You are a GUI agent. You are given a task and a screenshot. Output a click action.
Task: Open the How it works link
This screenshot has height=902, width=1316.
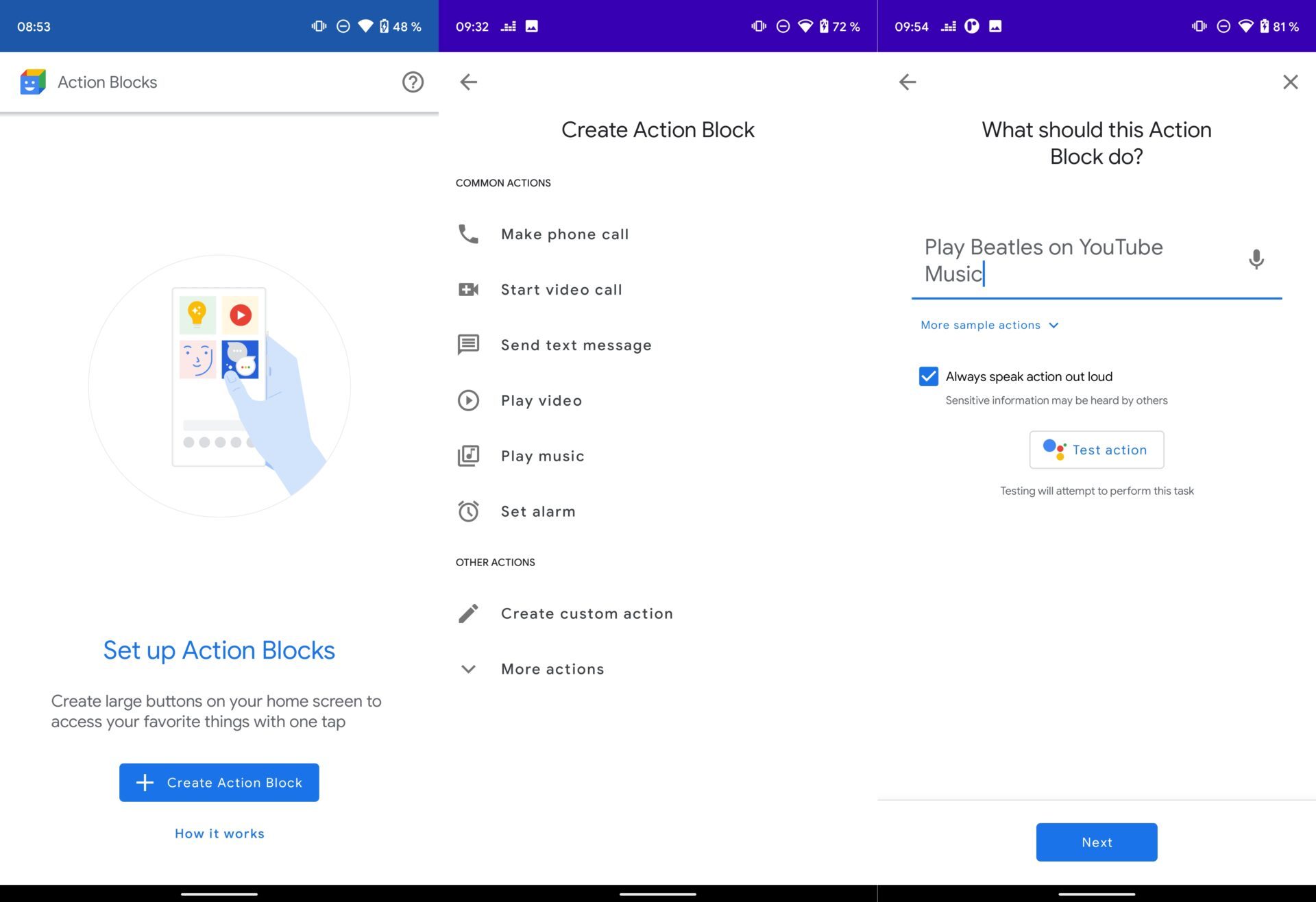click(x=219, y=833)
